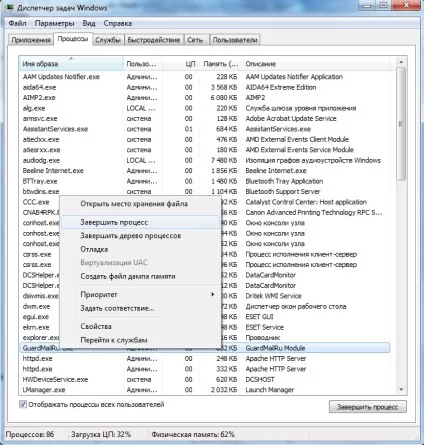Toggle show processes from all users checkbox
This screenshot has width=424, height=445.
[x=23, y=404]
